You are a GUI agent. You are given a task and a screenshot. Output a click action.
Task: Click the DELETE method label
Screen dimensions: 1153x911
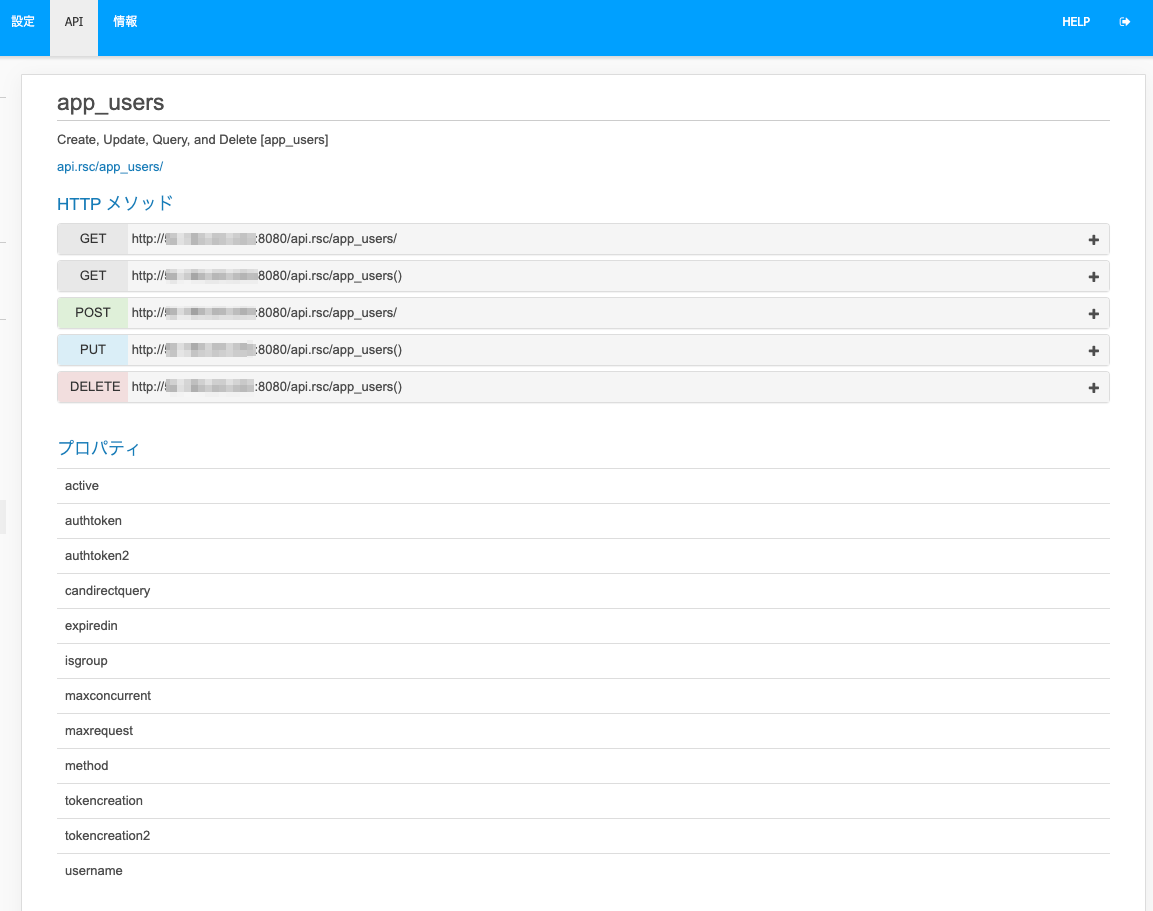[93, 387]
